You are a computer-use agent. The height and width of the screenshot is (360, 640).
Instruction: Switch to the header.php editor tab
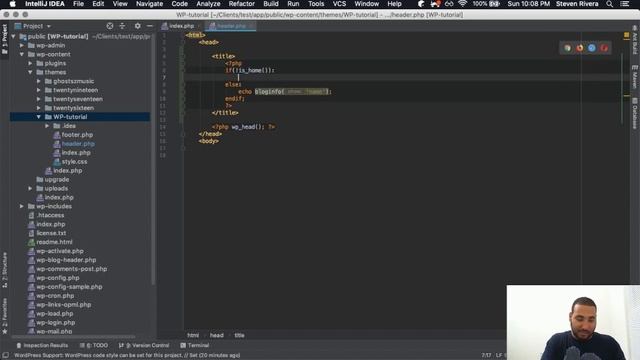(231, 26)
